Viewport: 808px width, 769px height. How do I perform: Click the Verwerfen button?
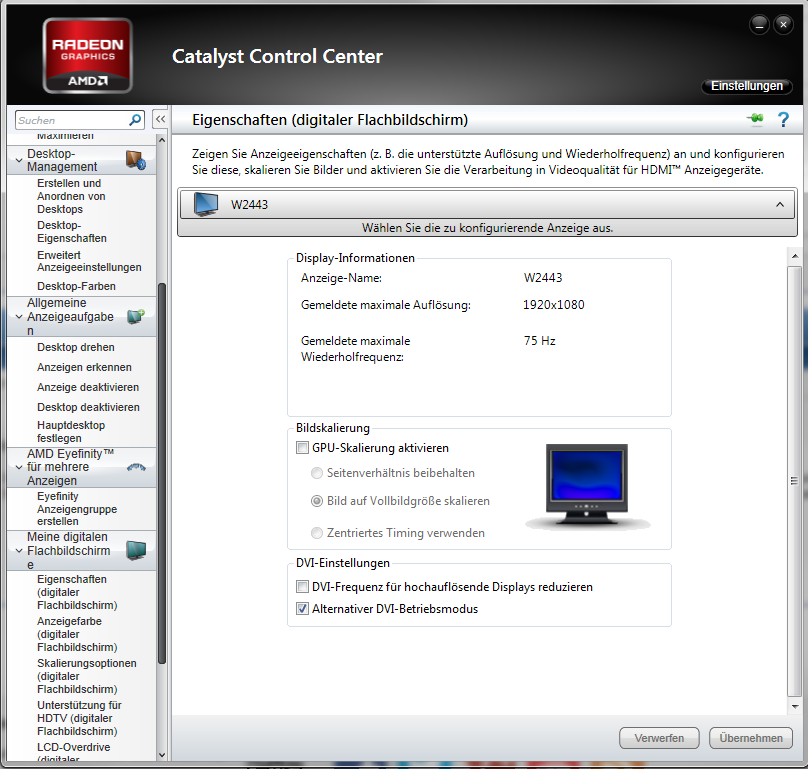pyautogui.click(x=659, y=738)
